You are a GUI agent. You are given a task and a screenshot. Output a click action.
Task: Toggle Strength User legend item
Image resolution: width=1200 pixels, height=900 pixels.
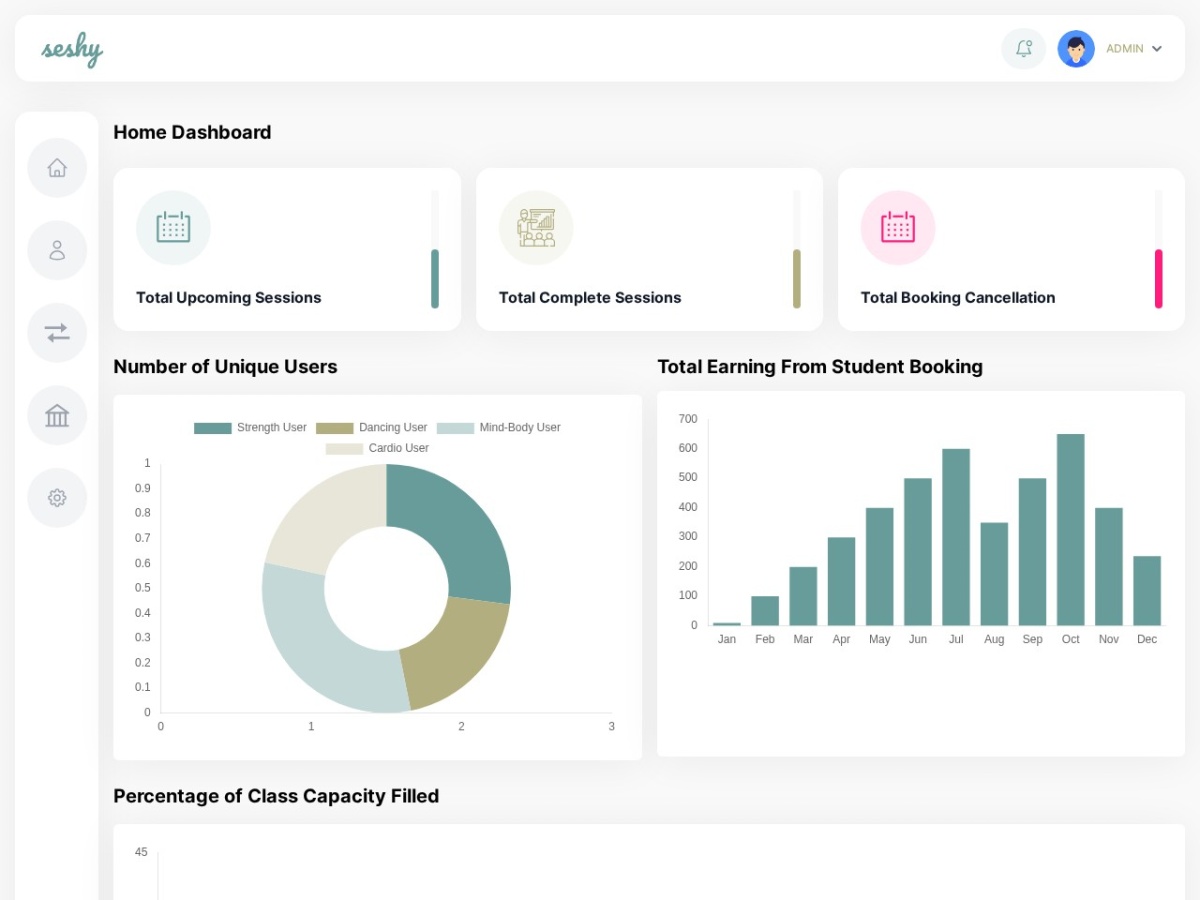click(250, 428)
